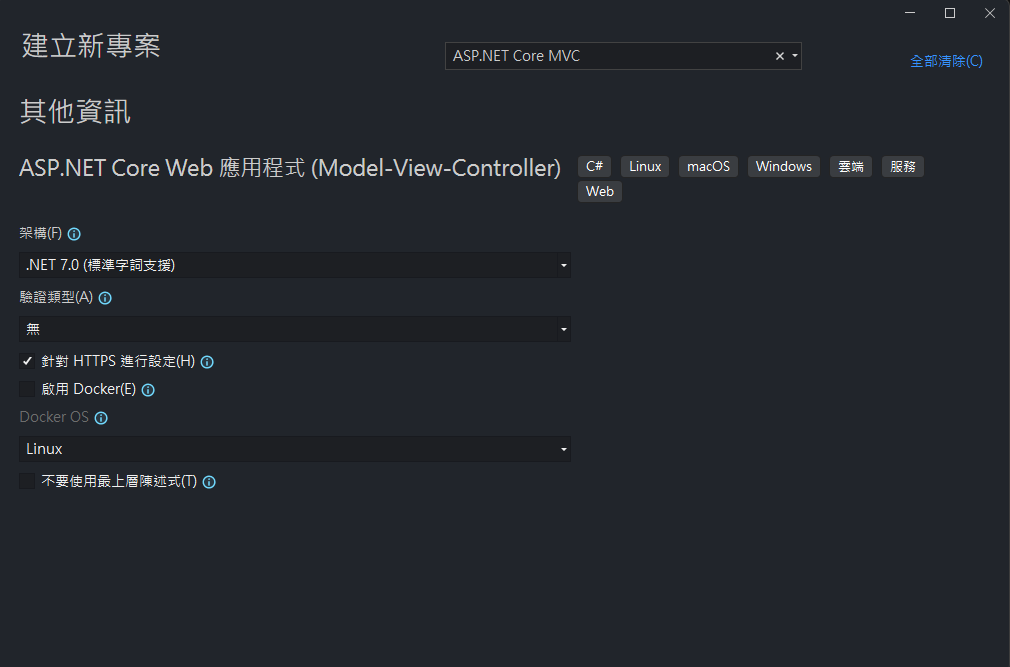Enable the 啟用 Docker checkbox

pos(27,389)
